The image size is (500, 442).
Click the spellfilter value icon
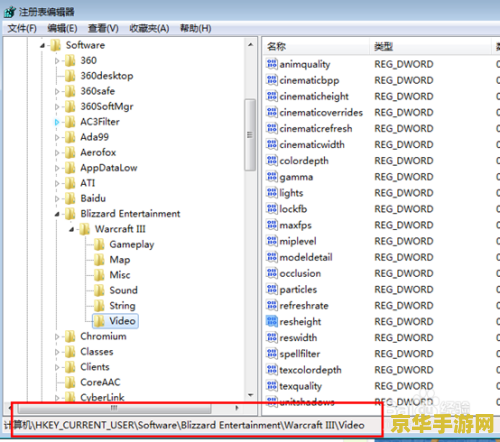tap(272, 353)
